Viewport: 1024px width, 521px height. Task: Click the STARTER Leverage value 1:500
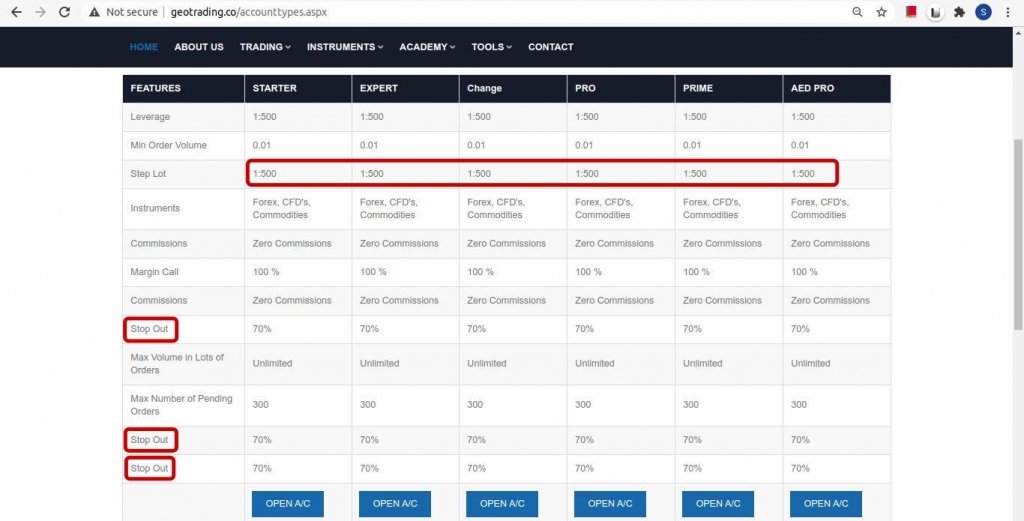point(264,117)
